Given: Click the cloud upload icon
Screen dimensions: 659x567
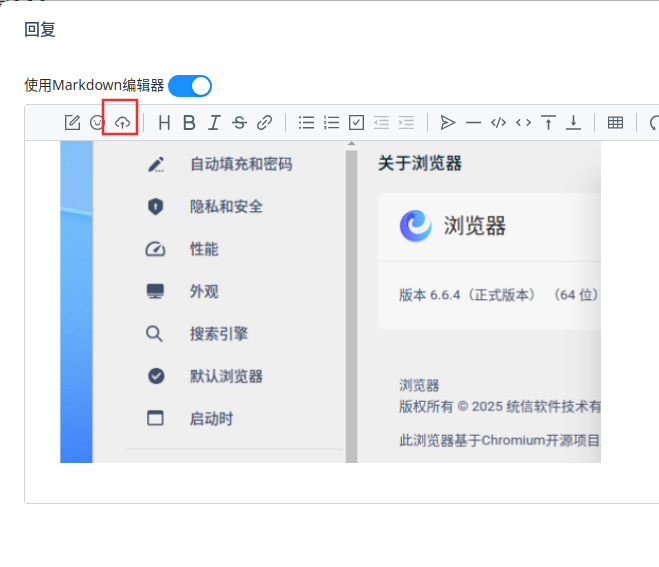Looking at the screenshot, I should click(x=122, y=123).
